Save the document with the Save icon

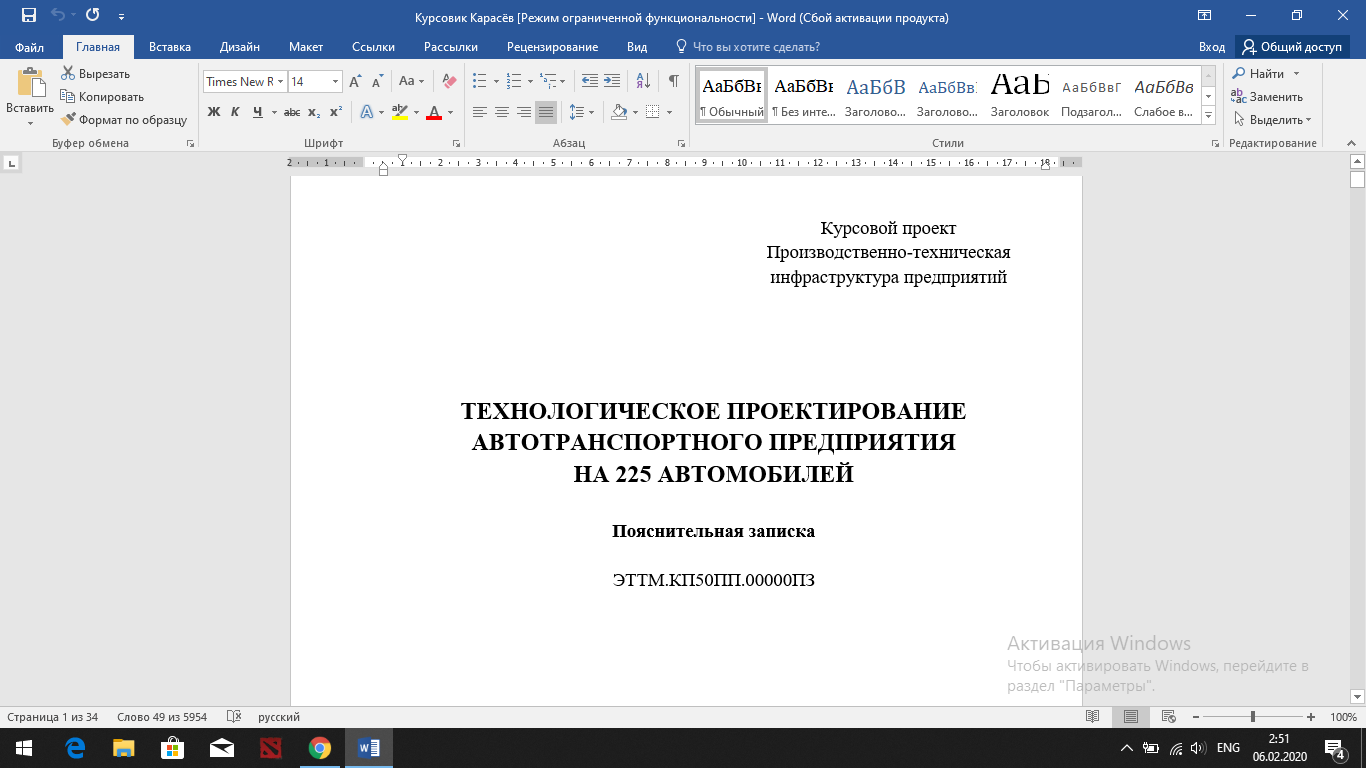28,16
